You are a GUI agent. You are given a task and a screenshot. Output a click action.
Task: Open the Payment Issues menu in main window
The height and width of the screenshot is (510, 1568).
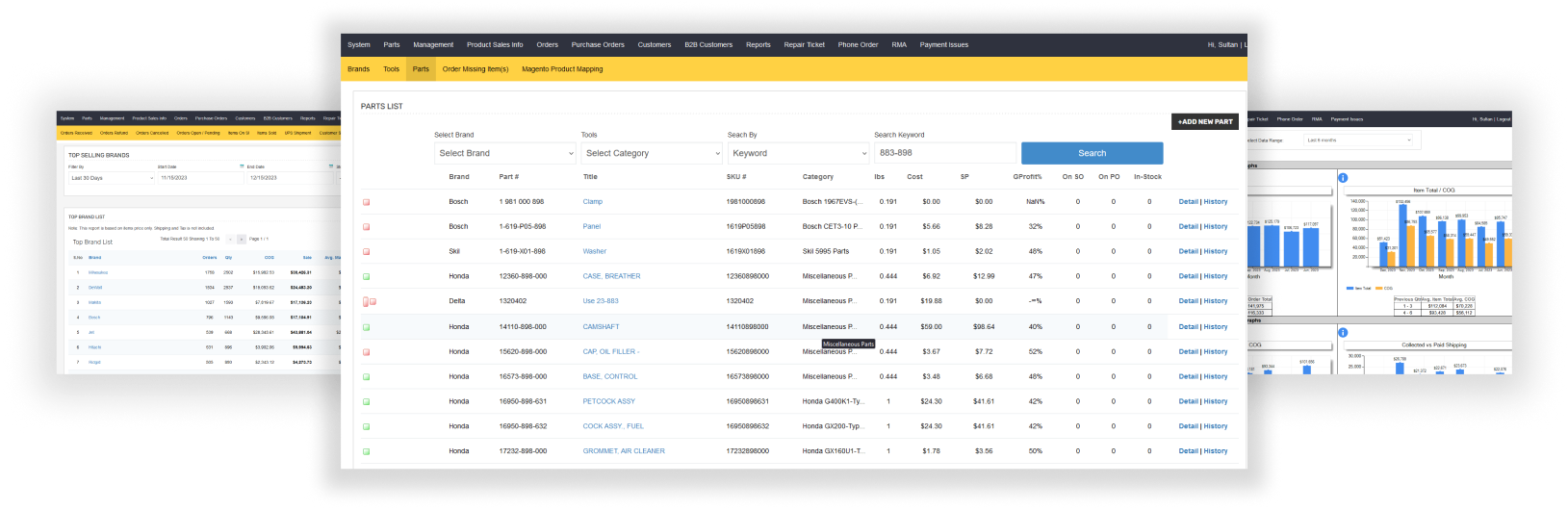[x=944, y=44]
